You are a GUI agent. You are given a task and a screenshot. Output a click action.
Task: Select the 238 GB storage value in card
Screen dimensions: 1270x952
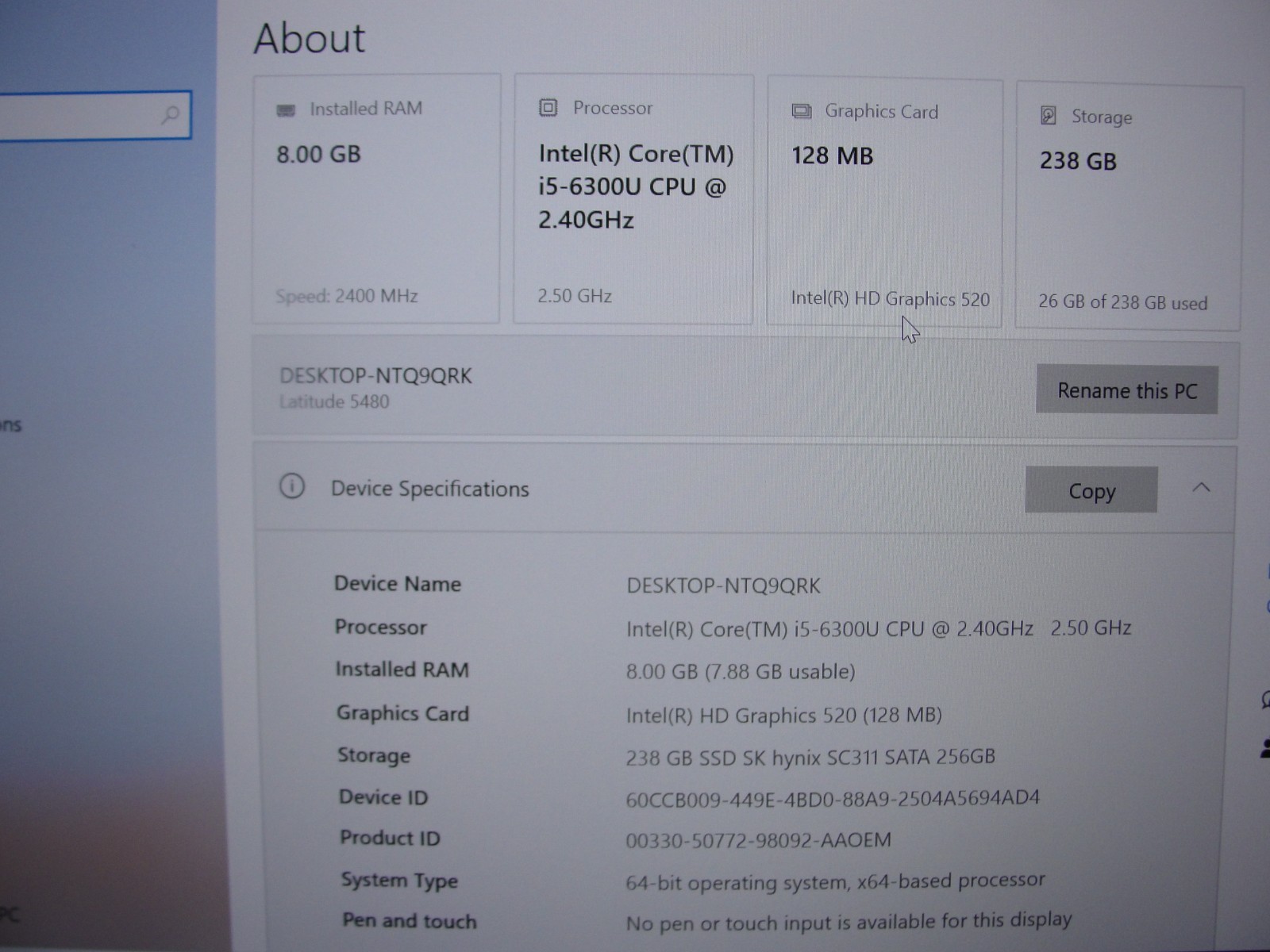1078,161
